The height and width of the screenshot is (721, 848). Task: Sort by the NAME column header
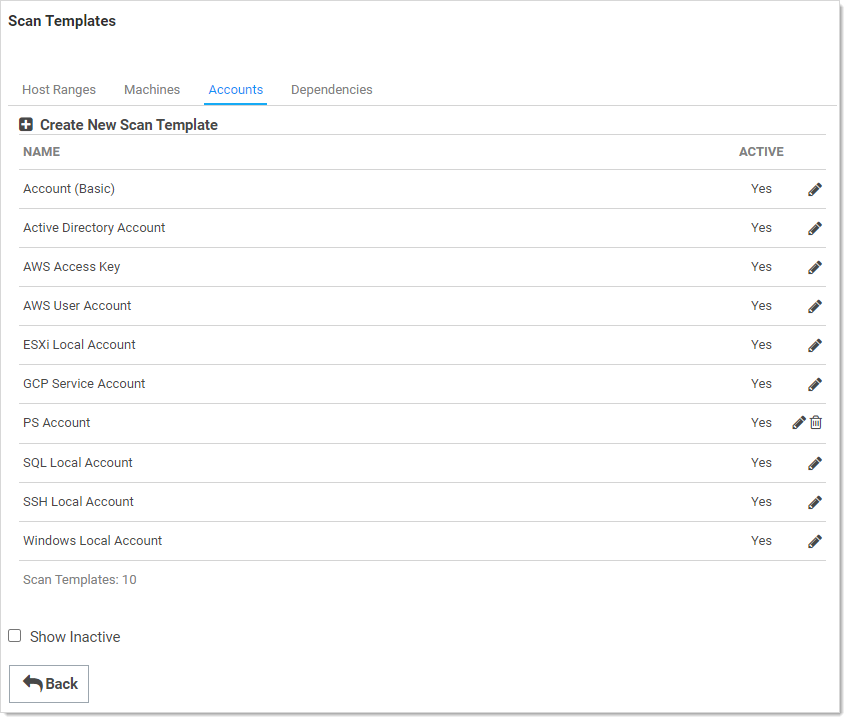pyautogui.click(x=42, y=152)
